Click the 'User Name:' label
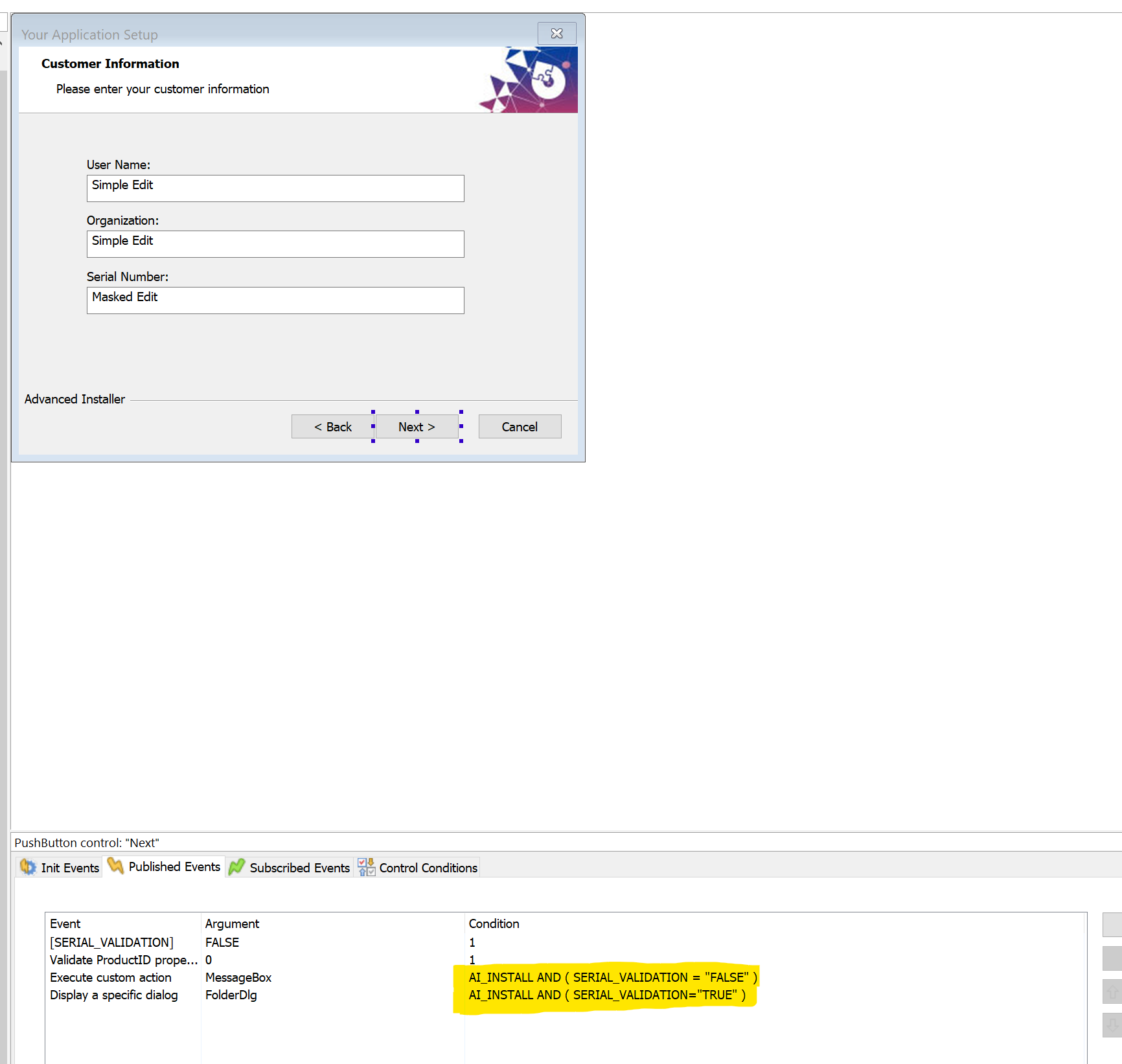This screenshot has height=1064, width=1122. point(119,164)
